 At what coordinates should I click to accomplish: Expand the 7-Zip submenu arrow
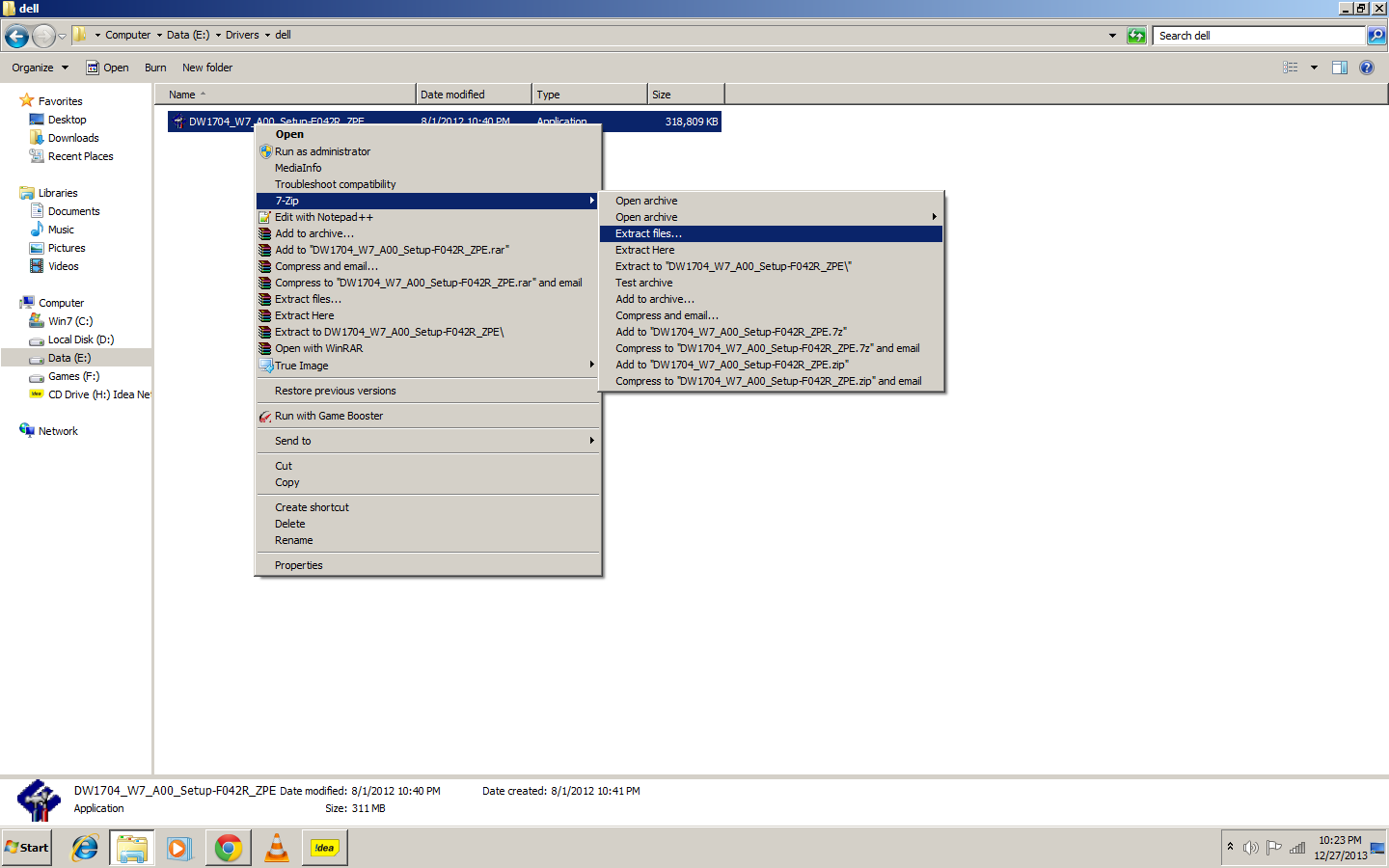point(591,201)
